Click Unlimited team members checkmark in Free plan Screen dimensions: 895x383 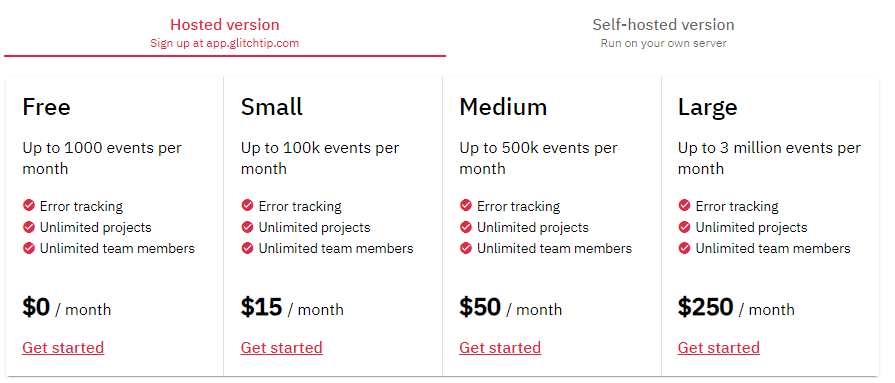[29, 248]
